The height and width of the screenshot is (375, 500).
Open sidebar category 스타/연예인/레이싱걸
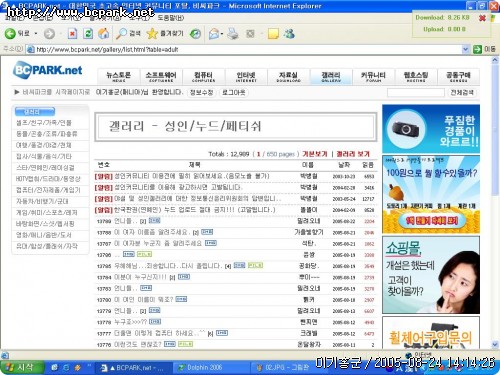coord(46,168)
